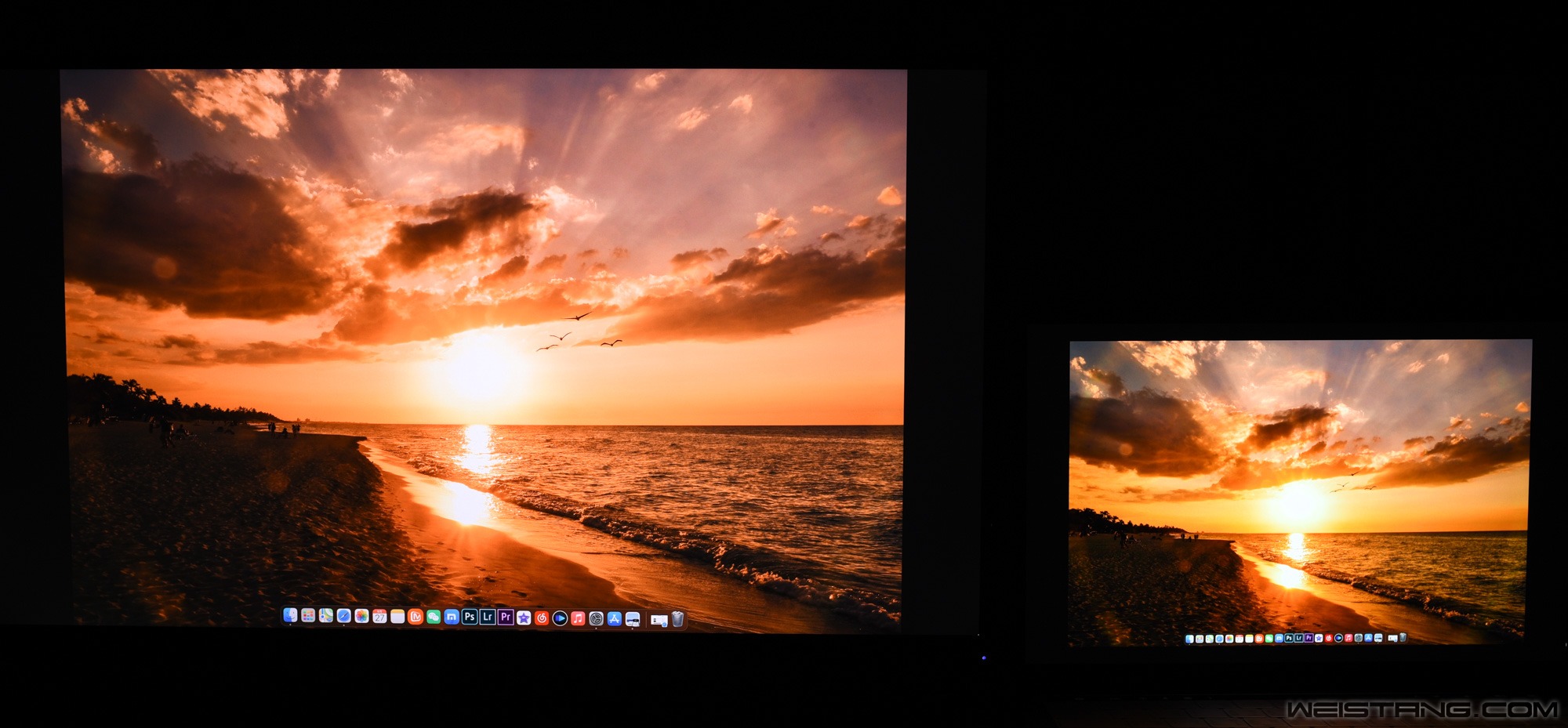Open dark circular blue play-button app, large display

pos(560,618)
